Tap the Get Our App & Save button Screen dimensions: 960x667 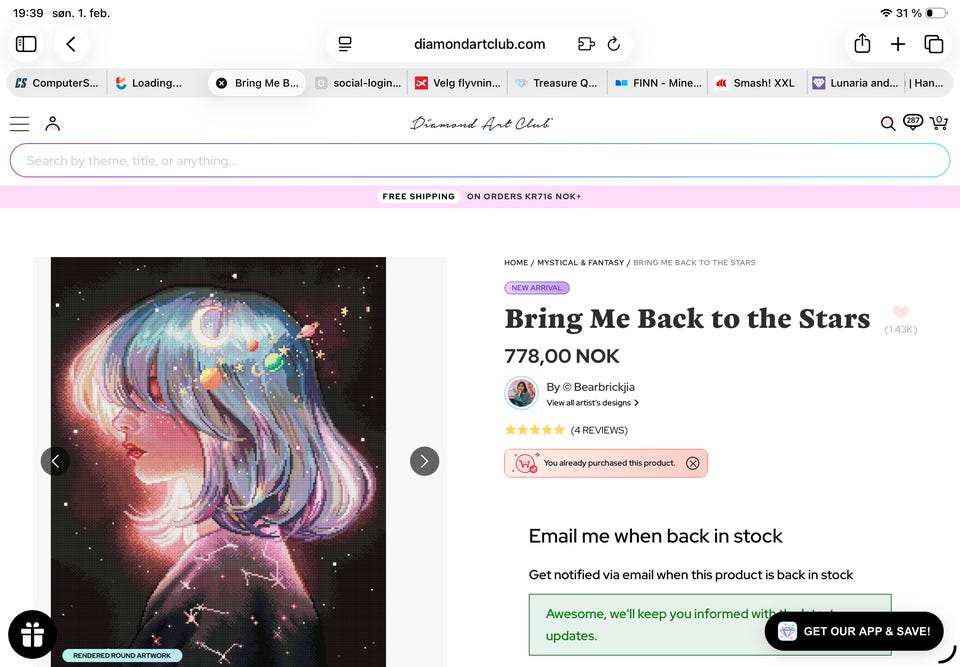(855, 631)
